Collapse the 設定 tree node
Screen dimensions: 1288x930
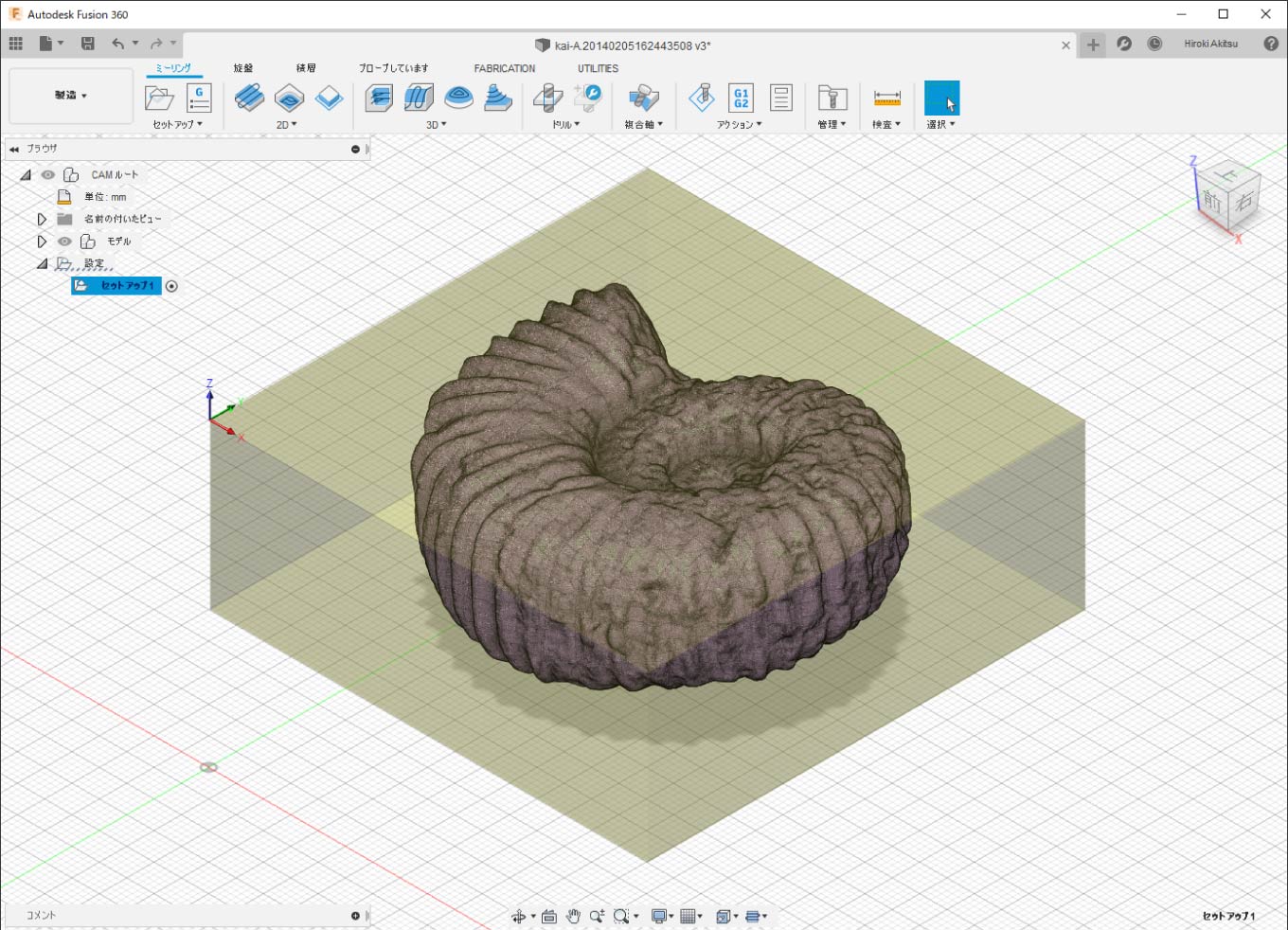pos(42,264)
